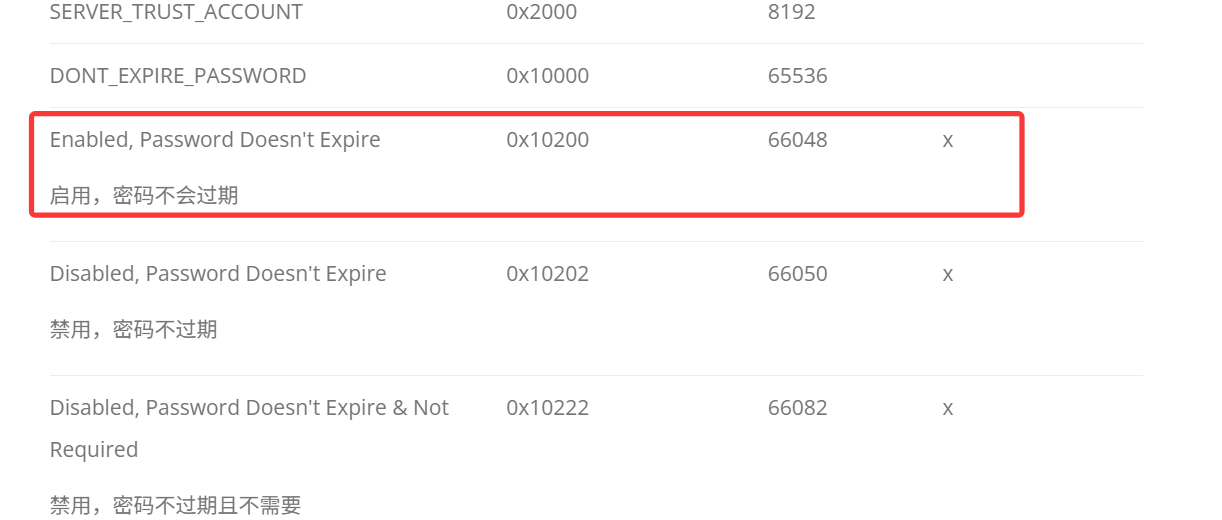Click "Disabled, Password Doesn't Expire" text
This screenshot has height=520, width=1222.
point(218,274)
